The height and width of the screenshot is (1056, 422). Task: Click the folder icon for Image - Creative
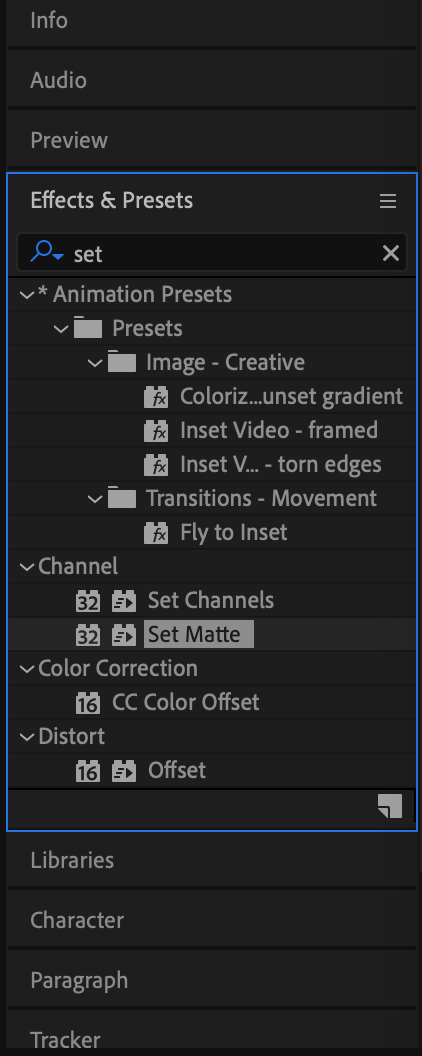pyautogui.click(x=122, y=363)
